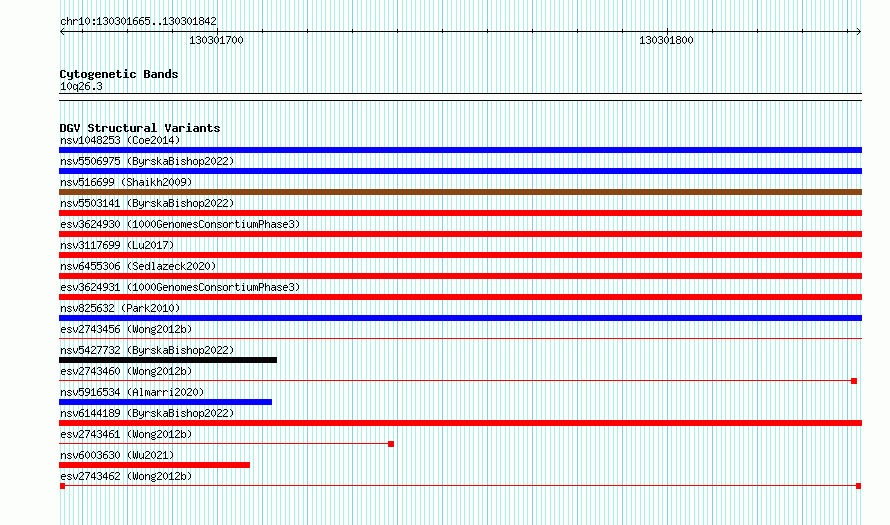
Task: Click the left scroll arrow on ruler
Action: (x=62, y=32)
